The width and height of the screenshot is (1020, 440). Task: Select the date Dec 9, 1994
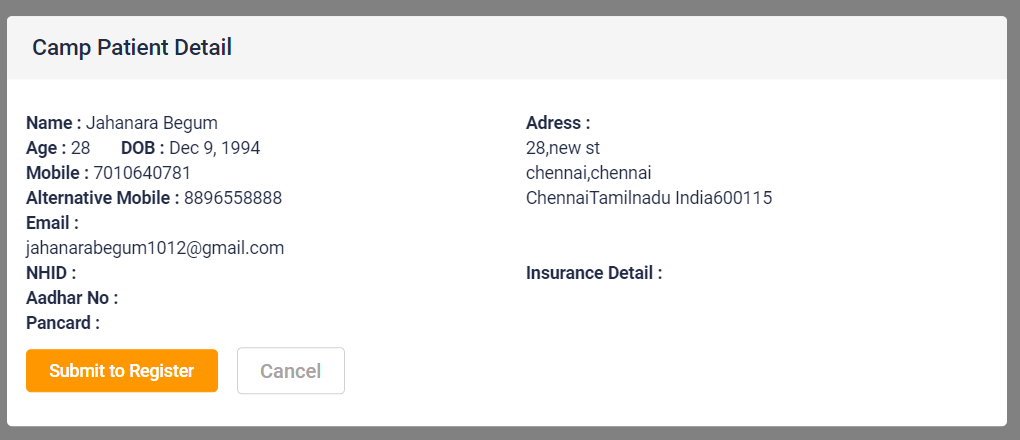point(214,148)
